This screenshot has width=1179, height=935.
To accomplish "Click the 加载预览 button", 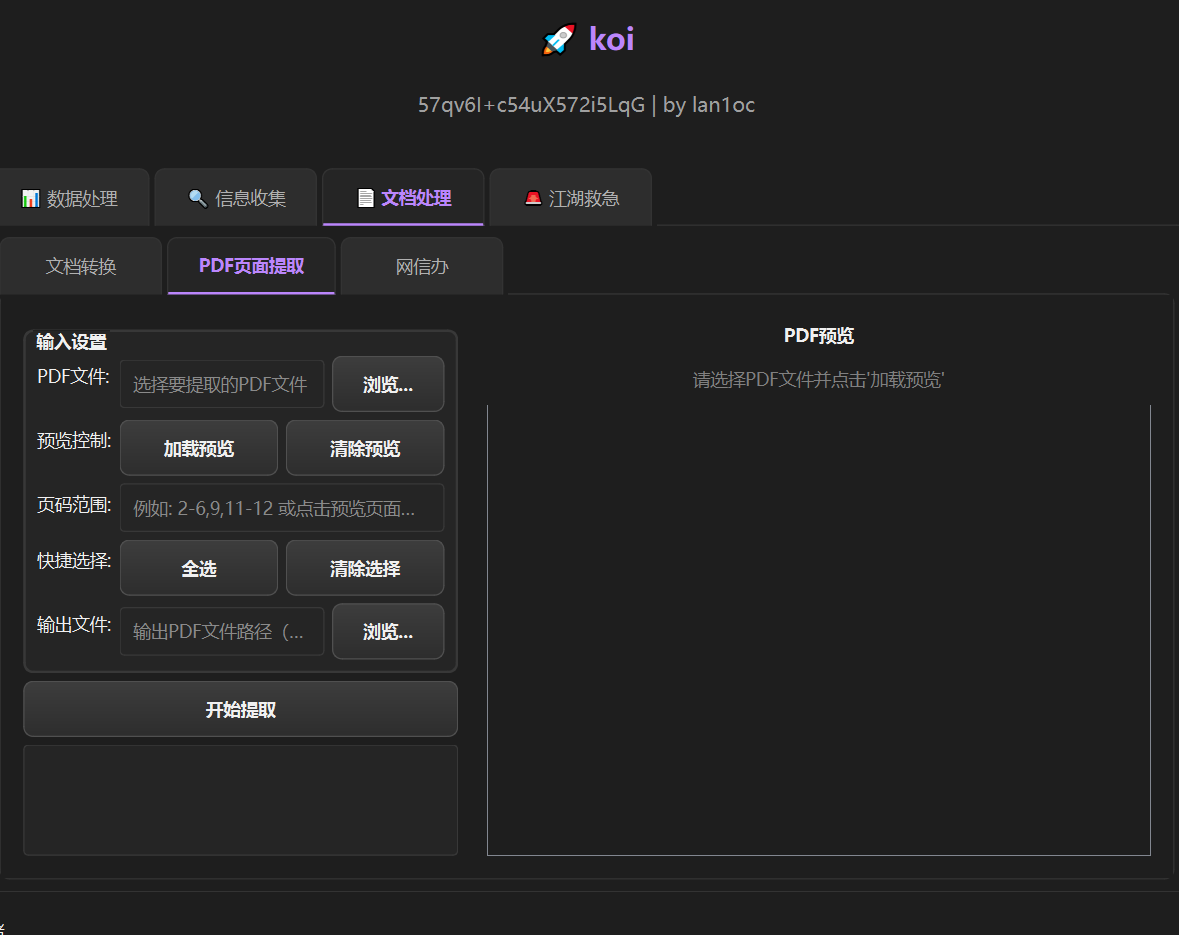I will [x=199, y=448].
